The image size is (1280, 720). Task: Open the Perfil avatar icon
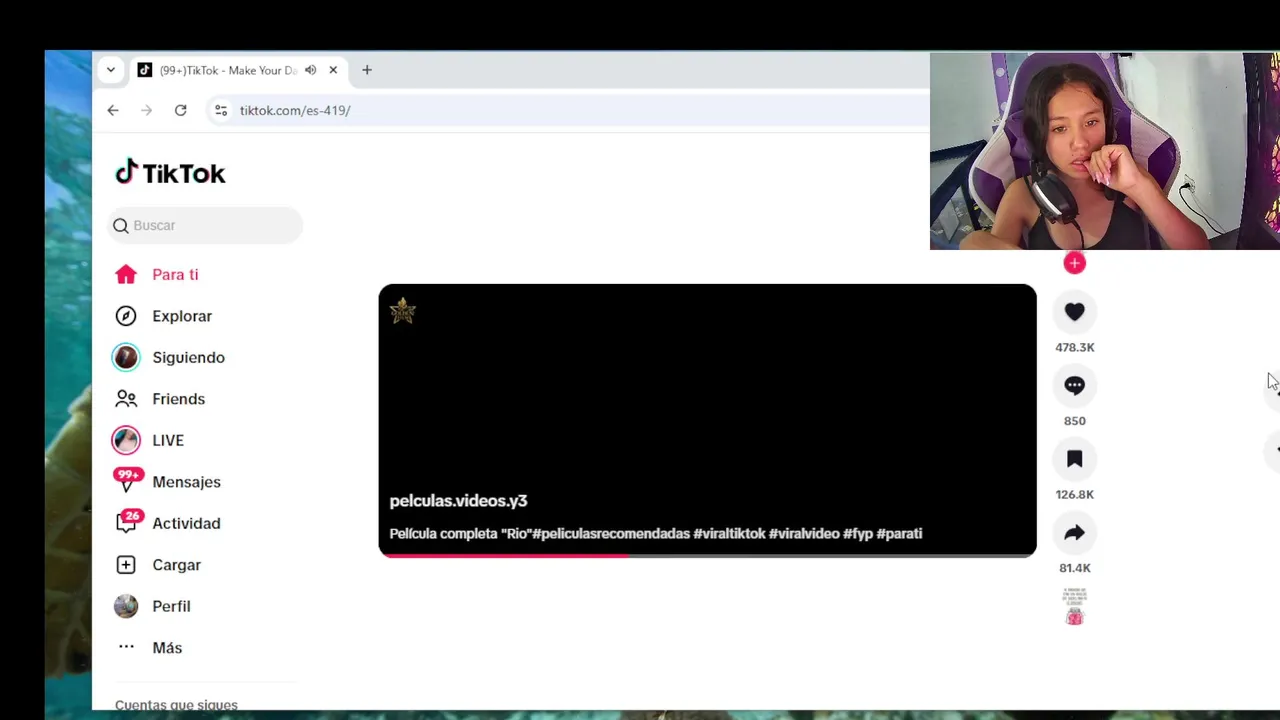tap(126, 606)
